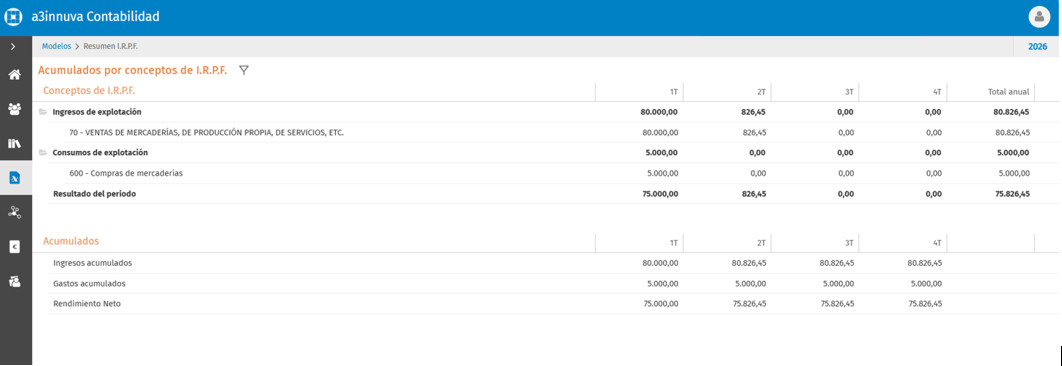Click the a3innuva Contabilidad app title
The image size is (1062, 366).
95,16
